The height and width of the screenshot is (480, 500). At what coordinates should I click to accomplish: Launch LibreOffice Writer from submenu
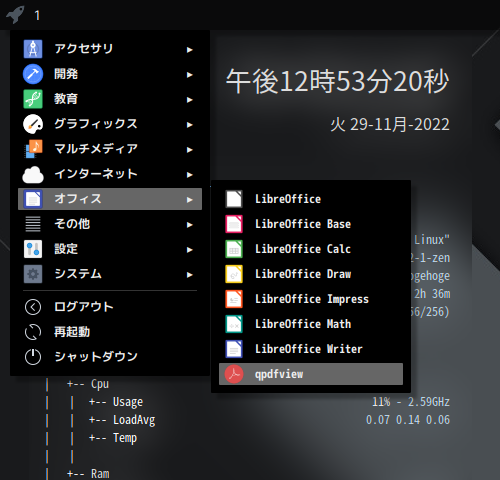point(311,349)
